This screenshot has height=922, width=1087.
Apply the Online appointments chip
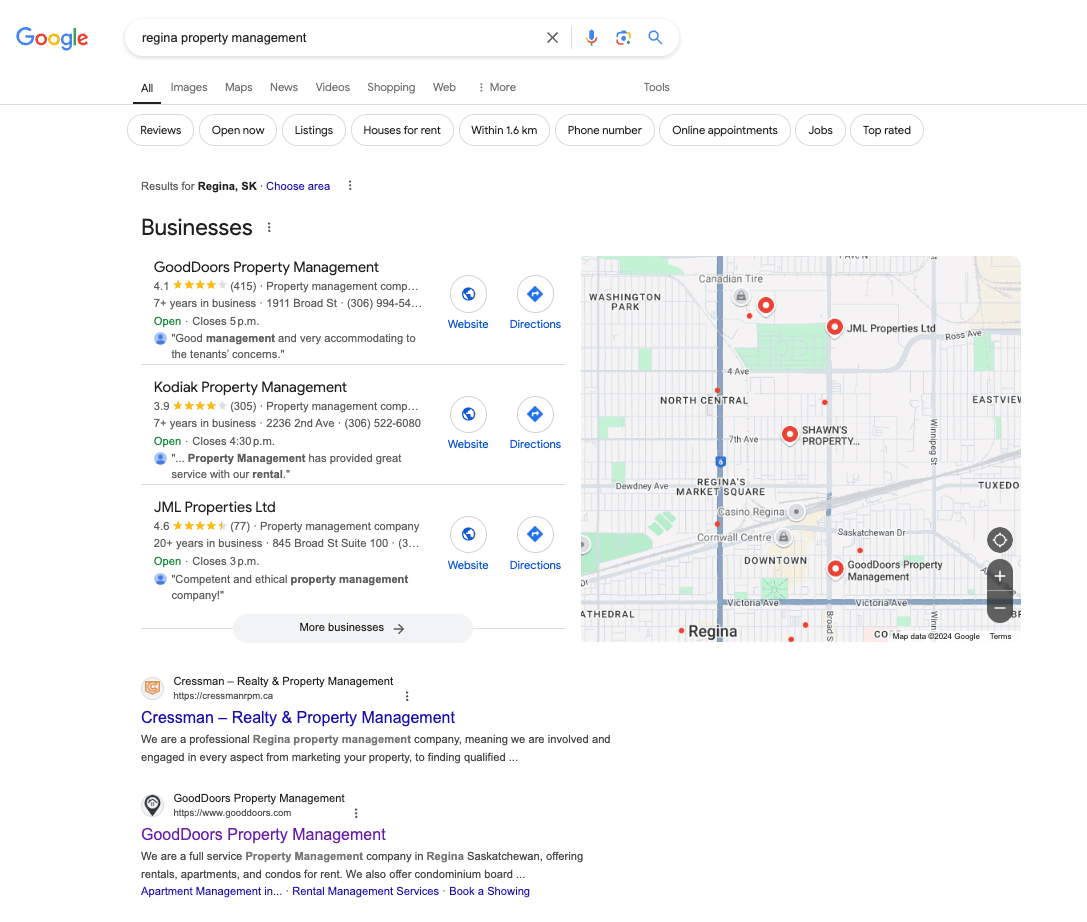(x=724, y=130)
